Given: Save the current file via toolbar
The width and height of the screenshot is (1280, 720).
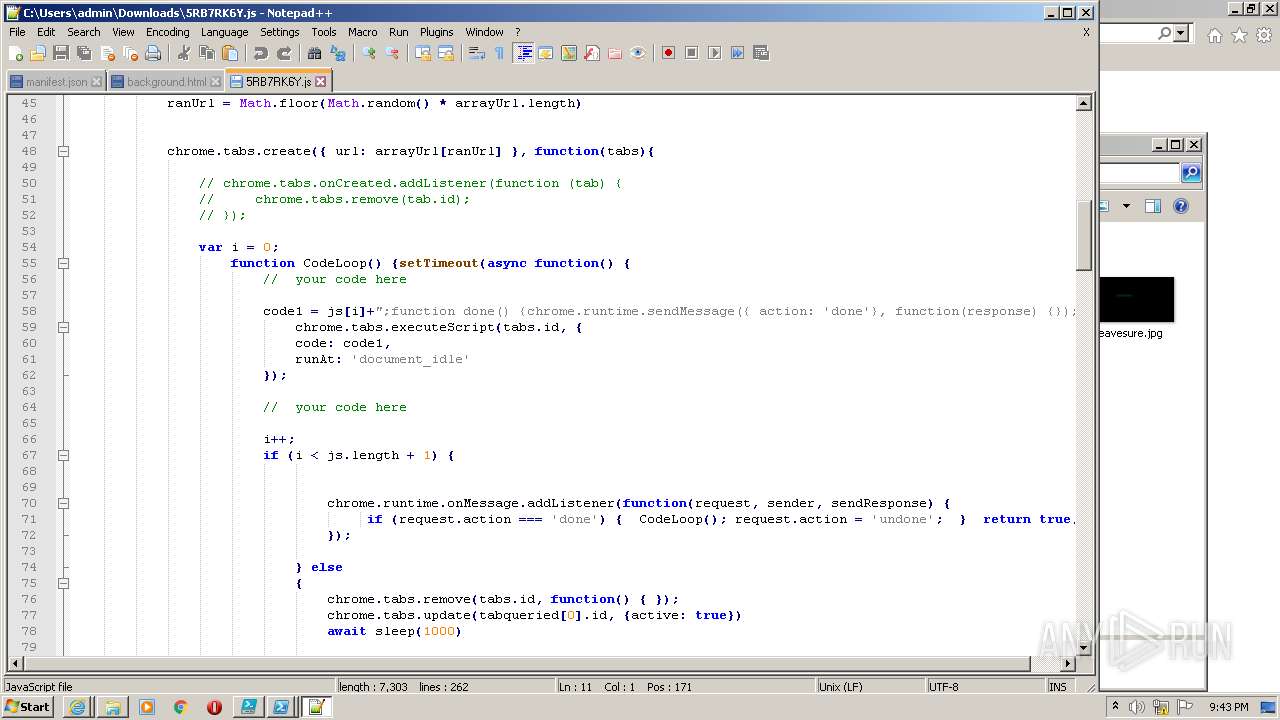Looking at the screenshot, I should [x=61, y=53].
